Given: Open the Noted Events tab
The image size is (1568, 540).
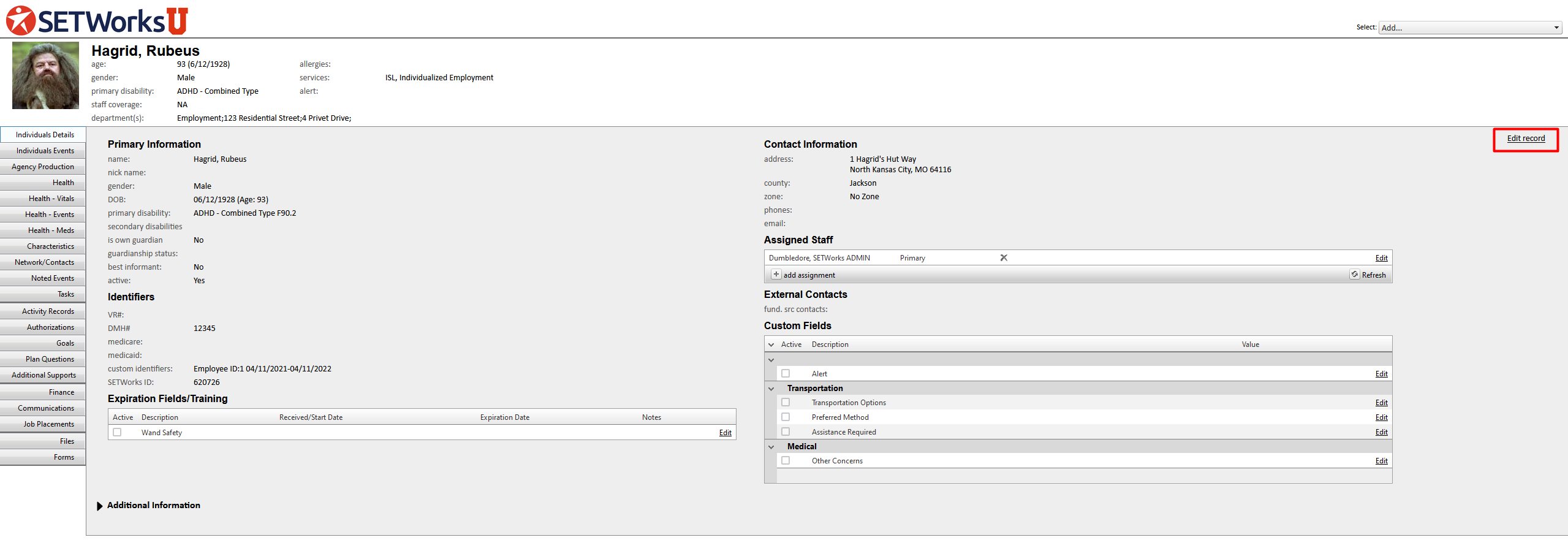Looking at the screenshot, I should coord(43,278).
